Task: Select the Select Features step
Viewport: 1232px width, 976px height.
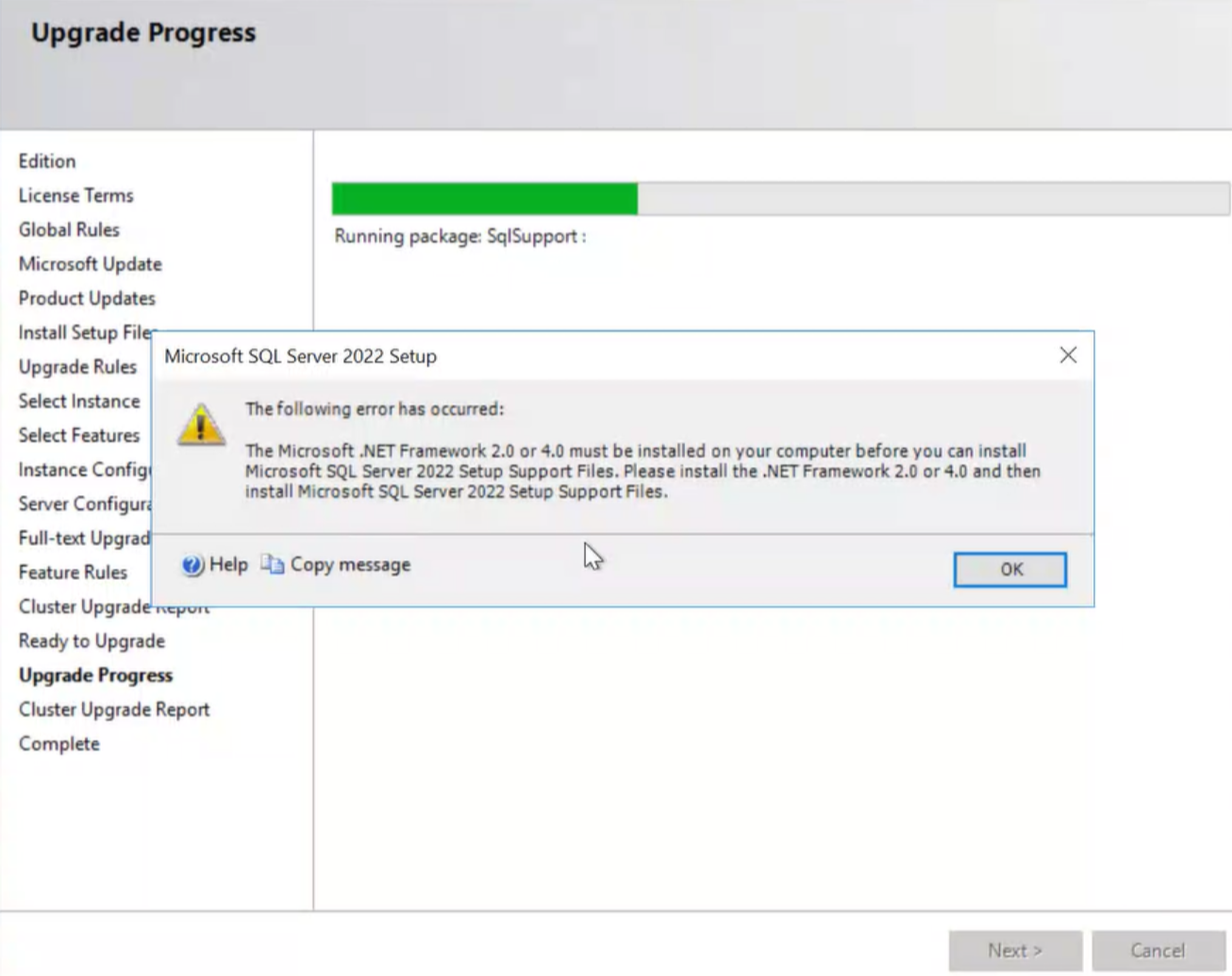Action: pyautogui.click(x=79, y=435)
